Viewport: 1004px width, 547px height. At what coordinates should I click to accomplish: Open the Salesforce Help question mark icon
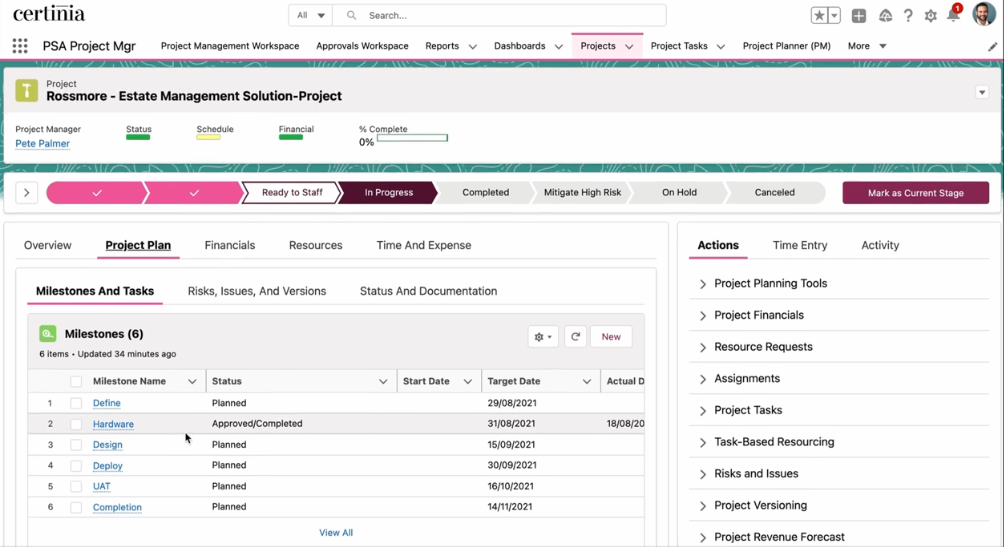[x=908, y=16]
